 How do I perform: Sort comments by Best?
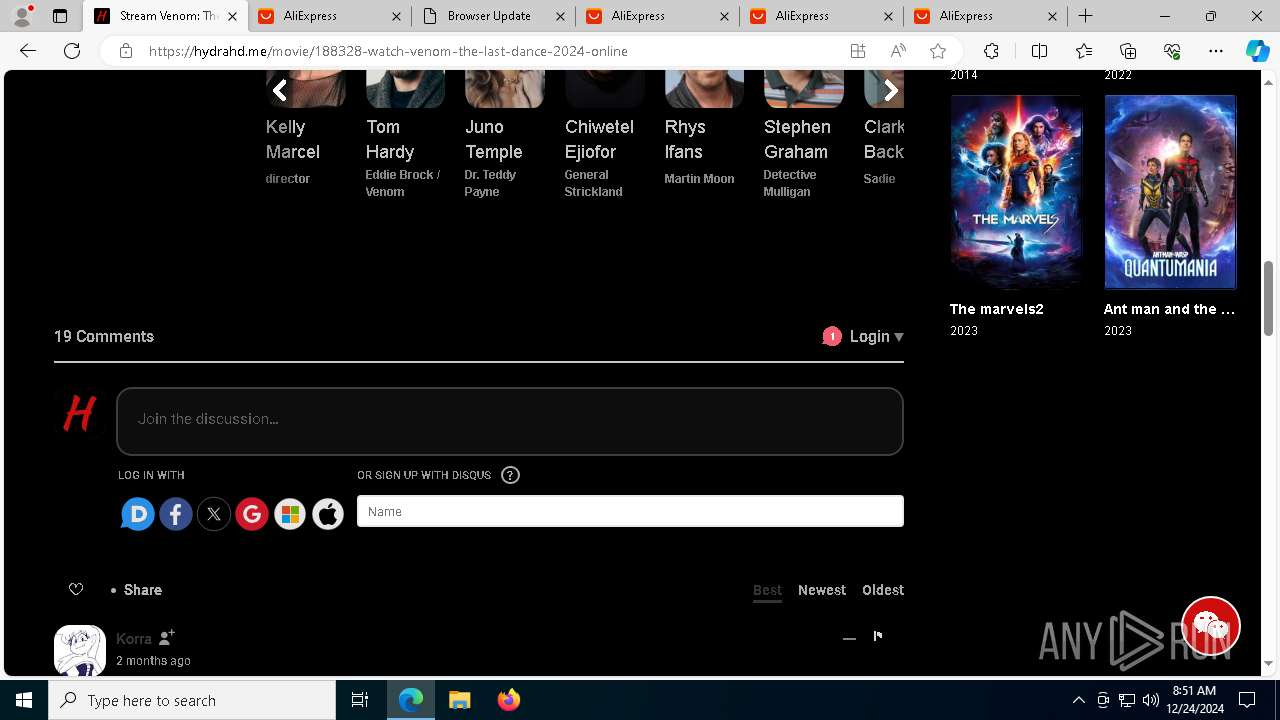pyautogui.click(x=767, y=590)
